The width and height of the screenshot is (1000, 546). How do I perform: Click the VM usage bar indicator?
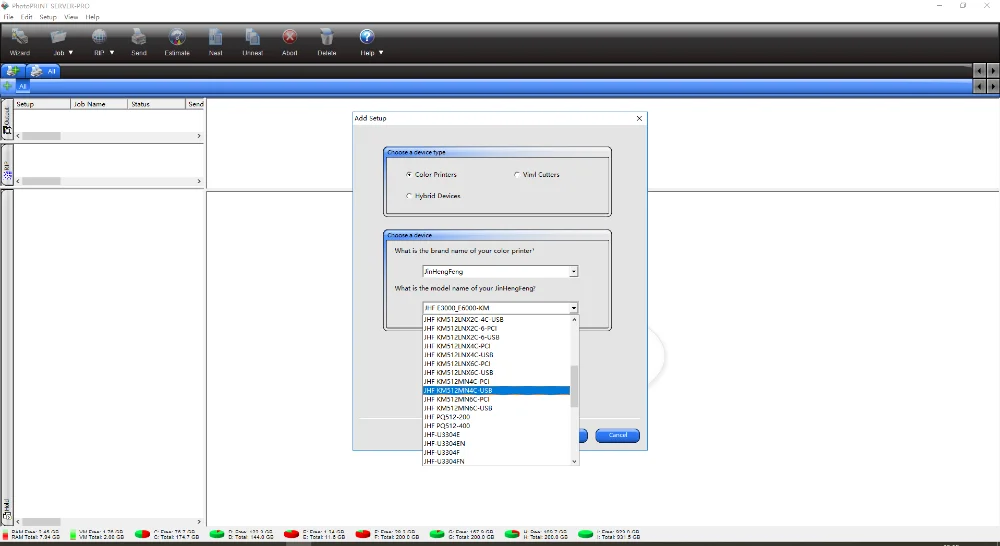coord(73,534)
